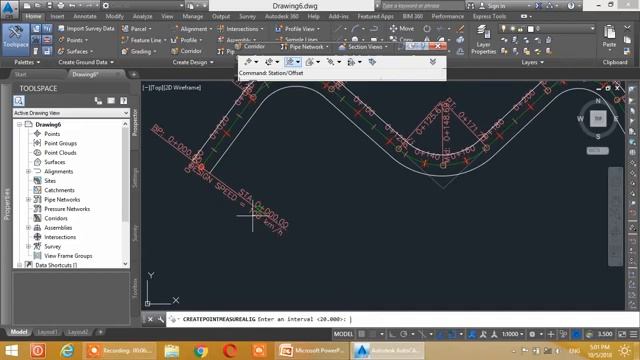Click the Corridor tool in Create Design
The image size is (640, 360).
tap(186, 51)
